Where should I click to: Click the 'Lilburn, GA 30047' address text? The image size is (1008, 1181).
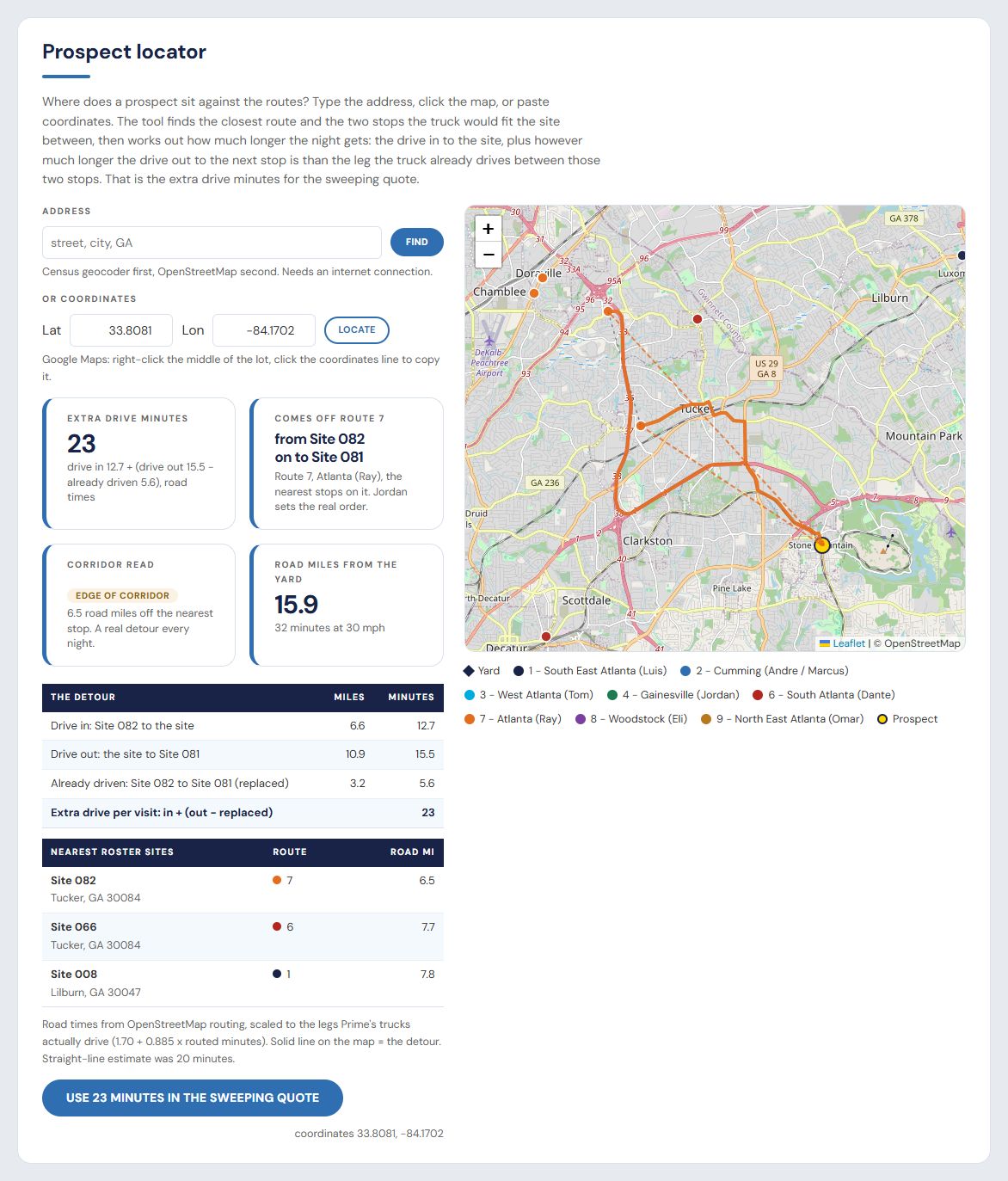pyautogui.click(x=95, y=993)
